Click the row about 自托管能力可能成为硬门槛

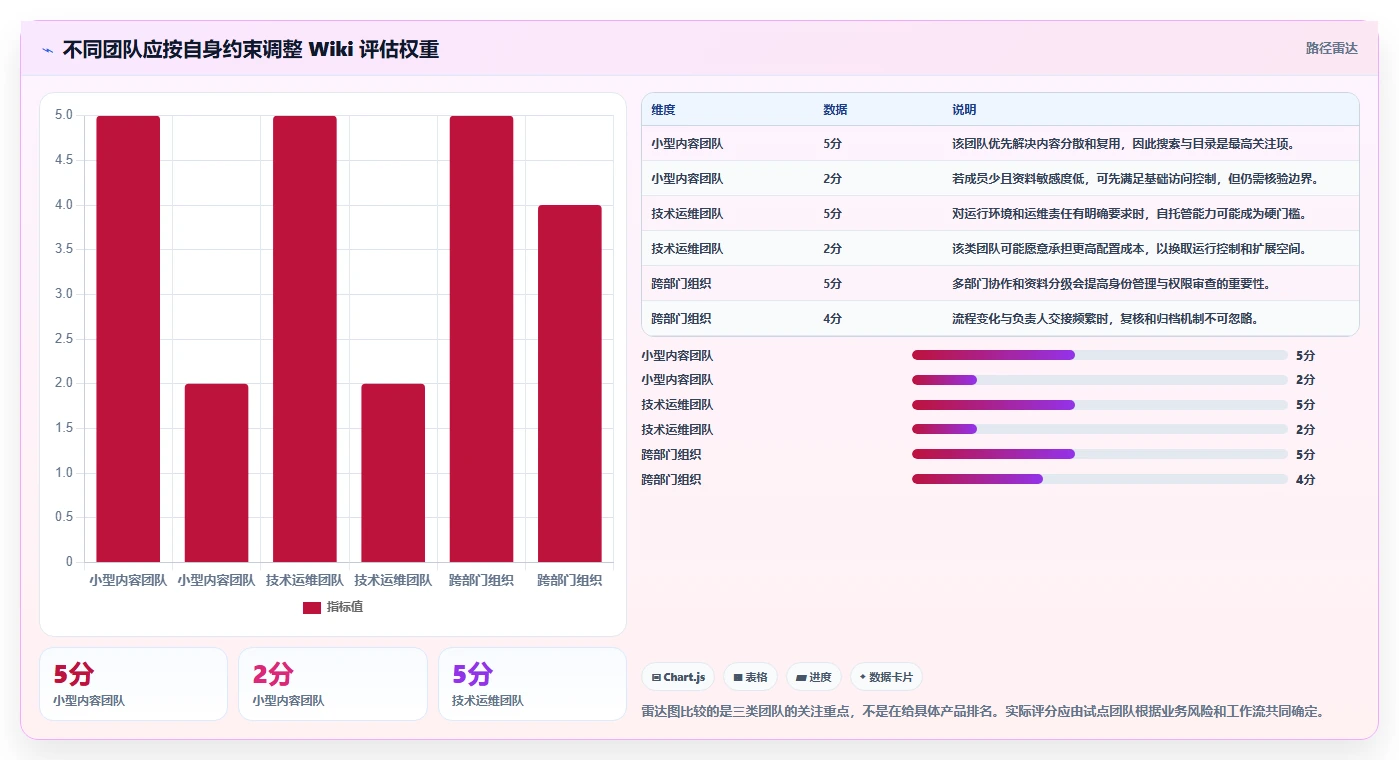(x=1000, y=213)
